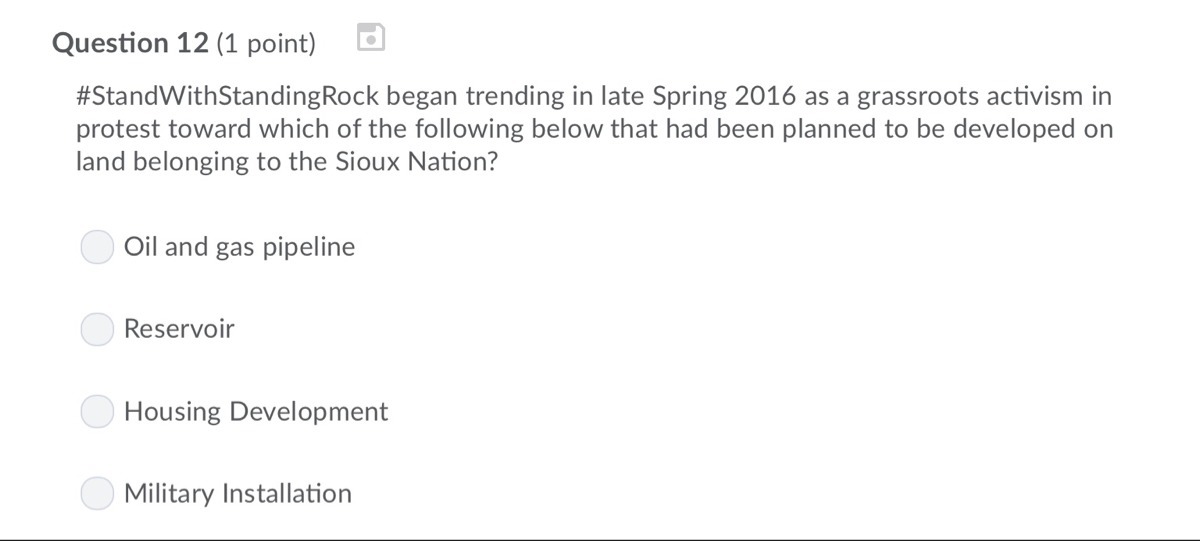Screen dimensions: 1200x541
Task: Choose the Reservoir radio button
Action: click(x=97, y=329)
